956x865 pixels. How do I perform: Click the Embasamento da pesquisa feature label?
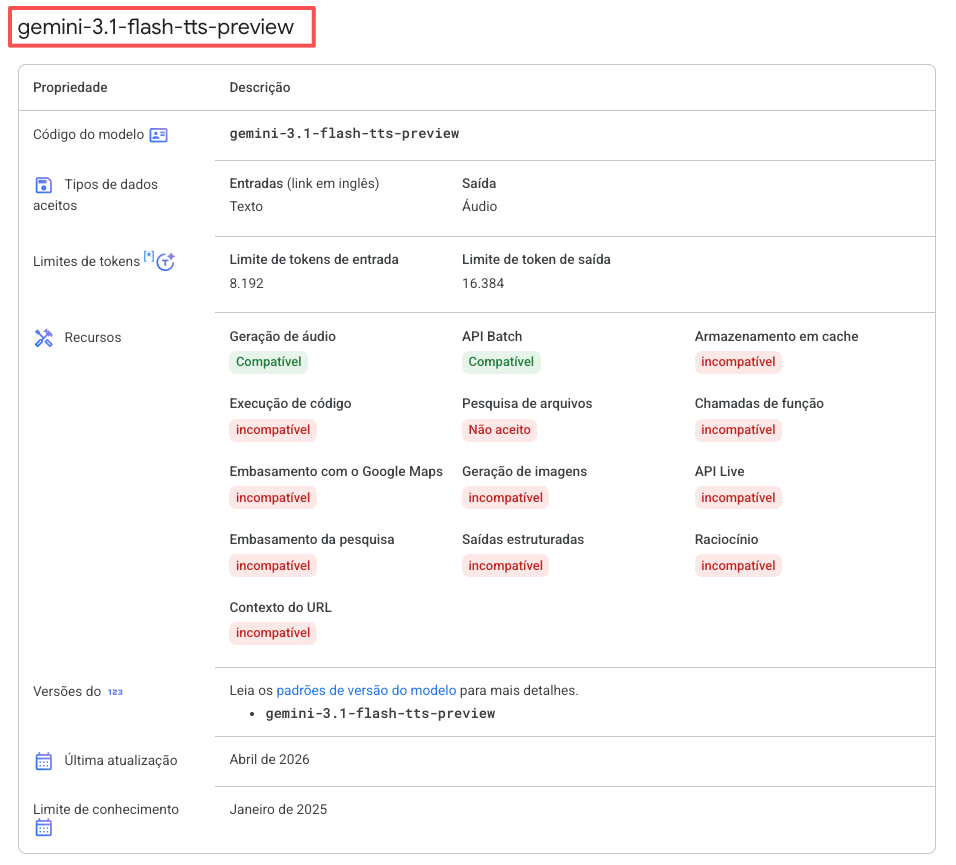[312, 539]
